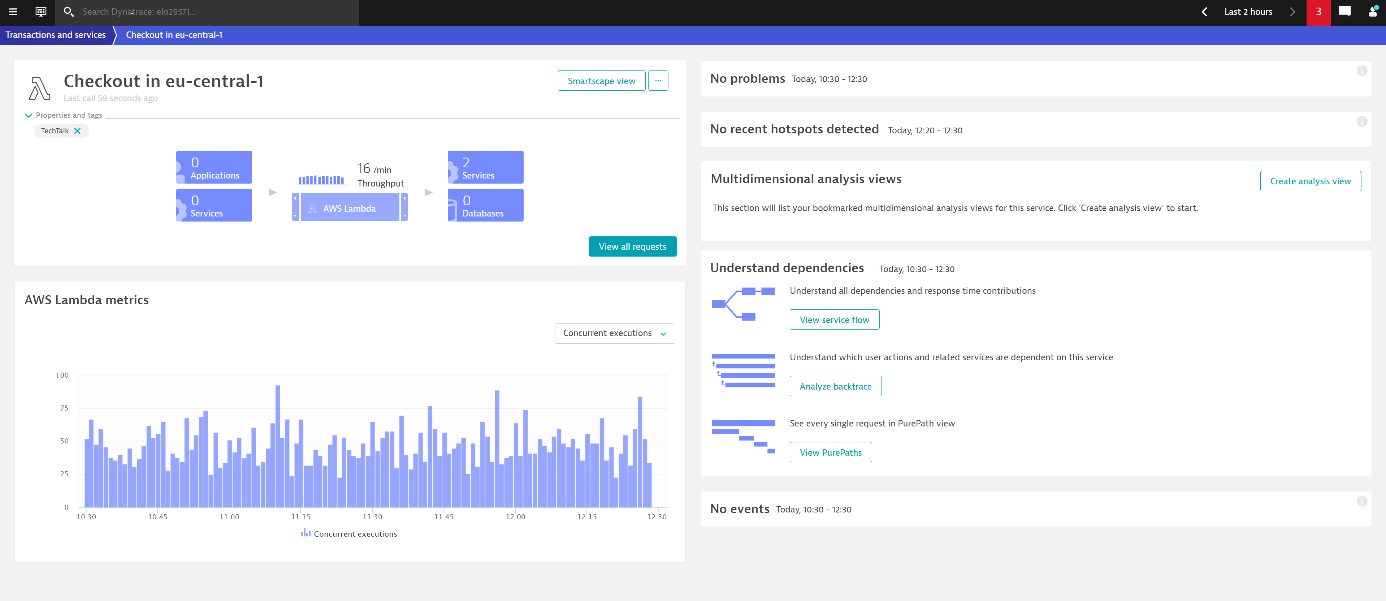Click Create analysis view
The width and height of the screenshot is (1386, 601).
(1310, 181)
